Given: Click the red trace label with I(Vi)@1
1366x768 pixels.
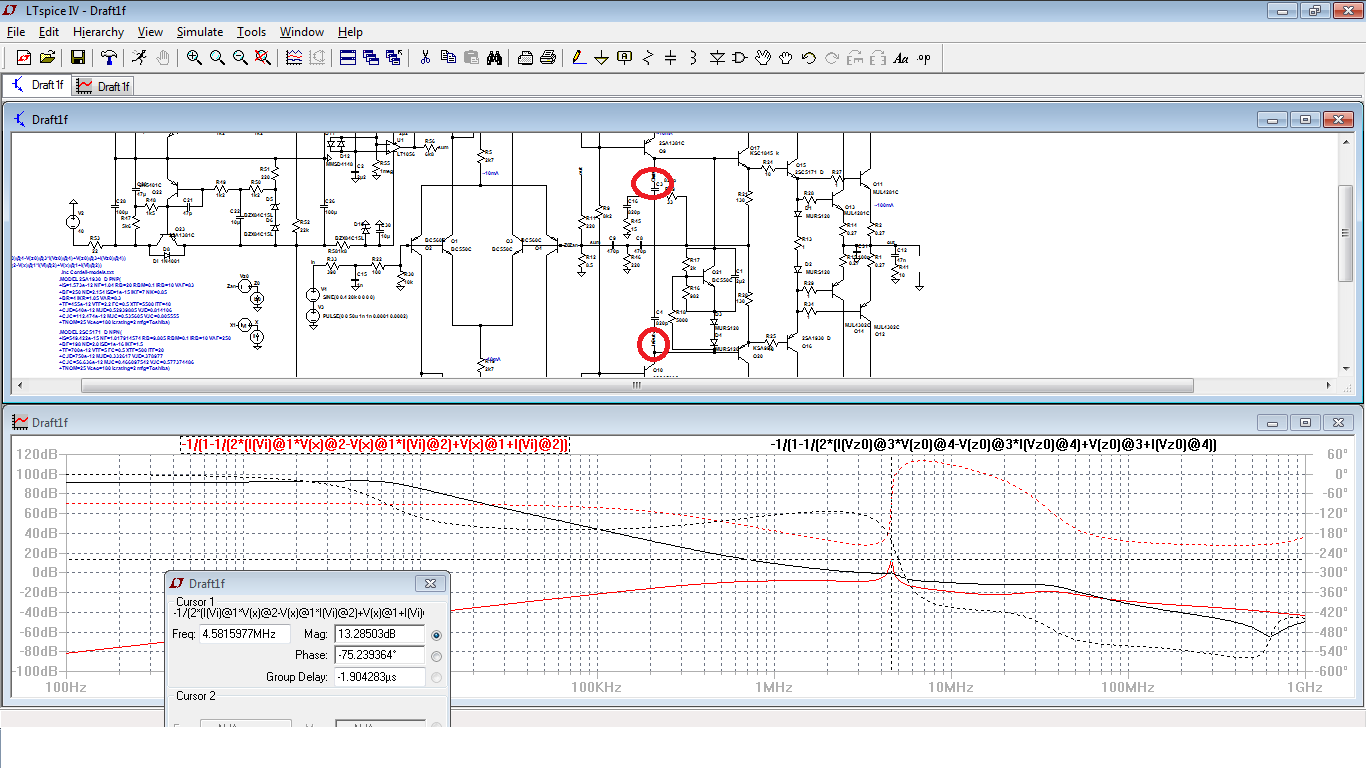Looking at the screenshot, I should (x=375, y=444).
